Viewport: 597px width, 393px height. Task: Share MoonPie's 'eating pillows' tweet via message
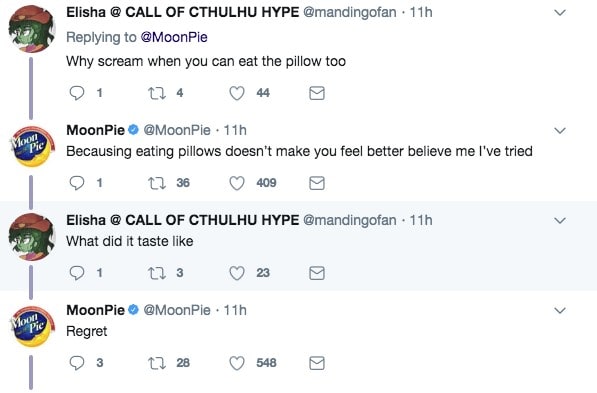(317, 183)
